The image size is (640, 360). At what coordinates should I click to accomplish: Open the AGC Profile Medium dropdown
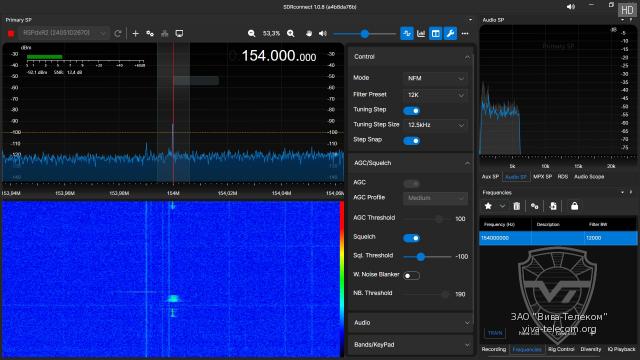436,198
